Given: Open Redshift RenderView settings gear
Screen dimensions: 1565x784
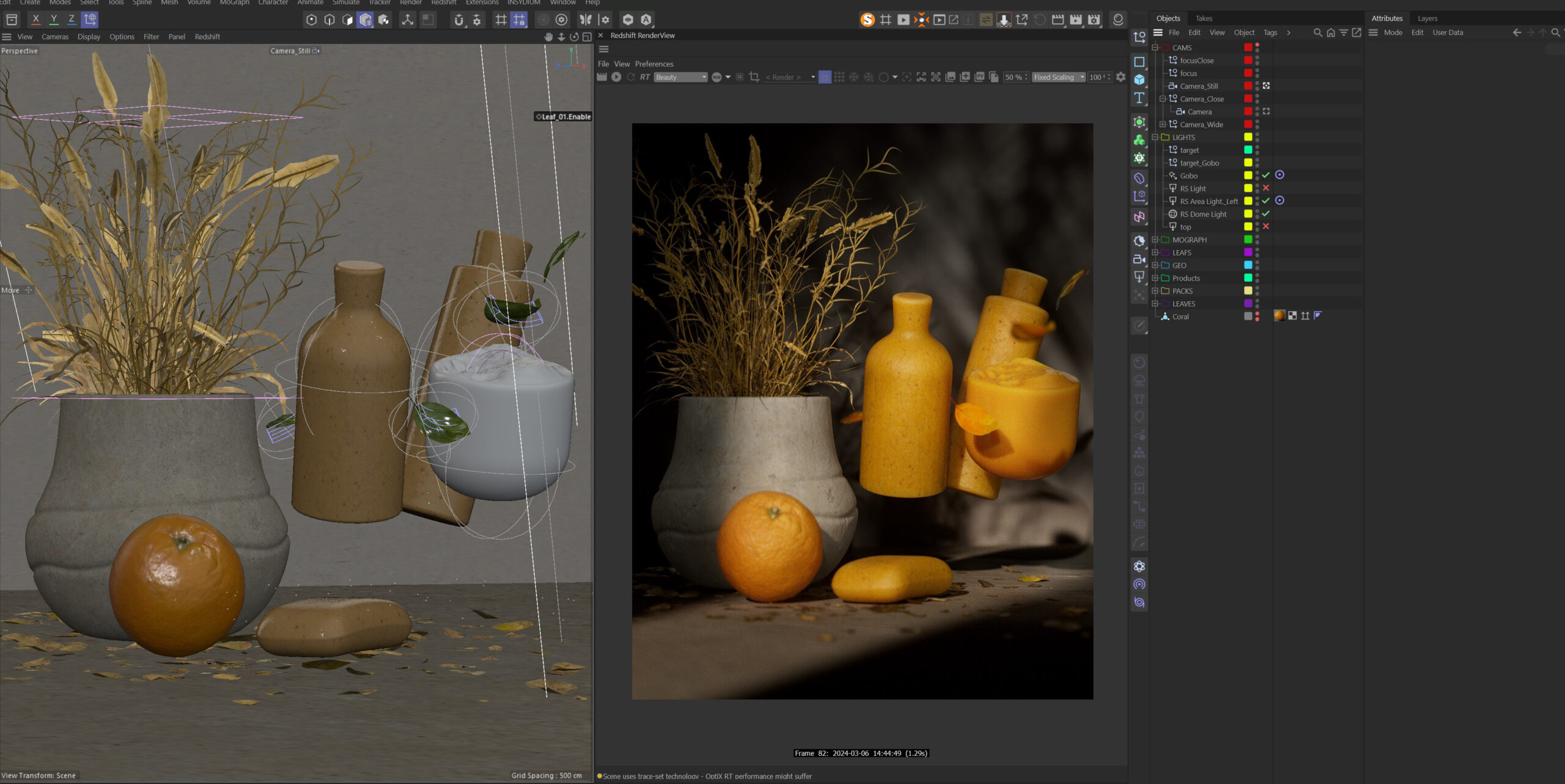Looking at the screenshot, I should pyautogui.click(x=1121, y=77).
